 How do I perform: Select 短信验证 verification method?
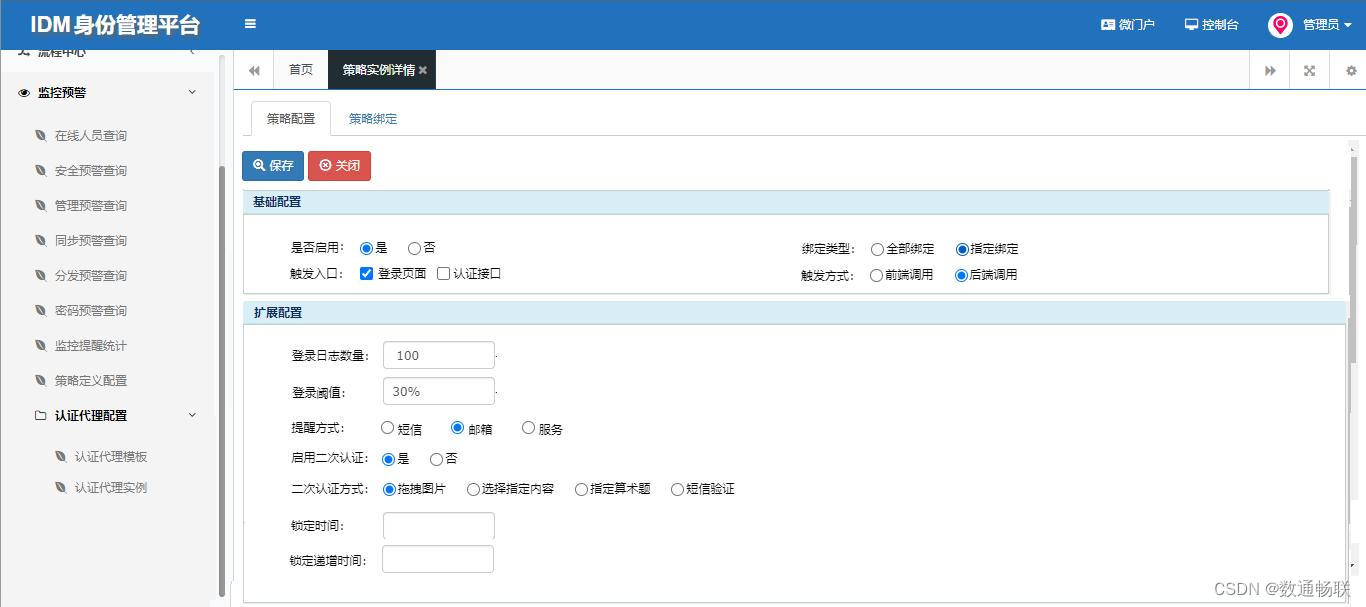click(x=678, y=489)
